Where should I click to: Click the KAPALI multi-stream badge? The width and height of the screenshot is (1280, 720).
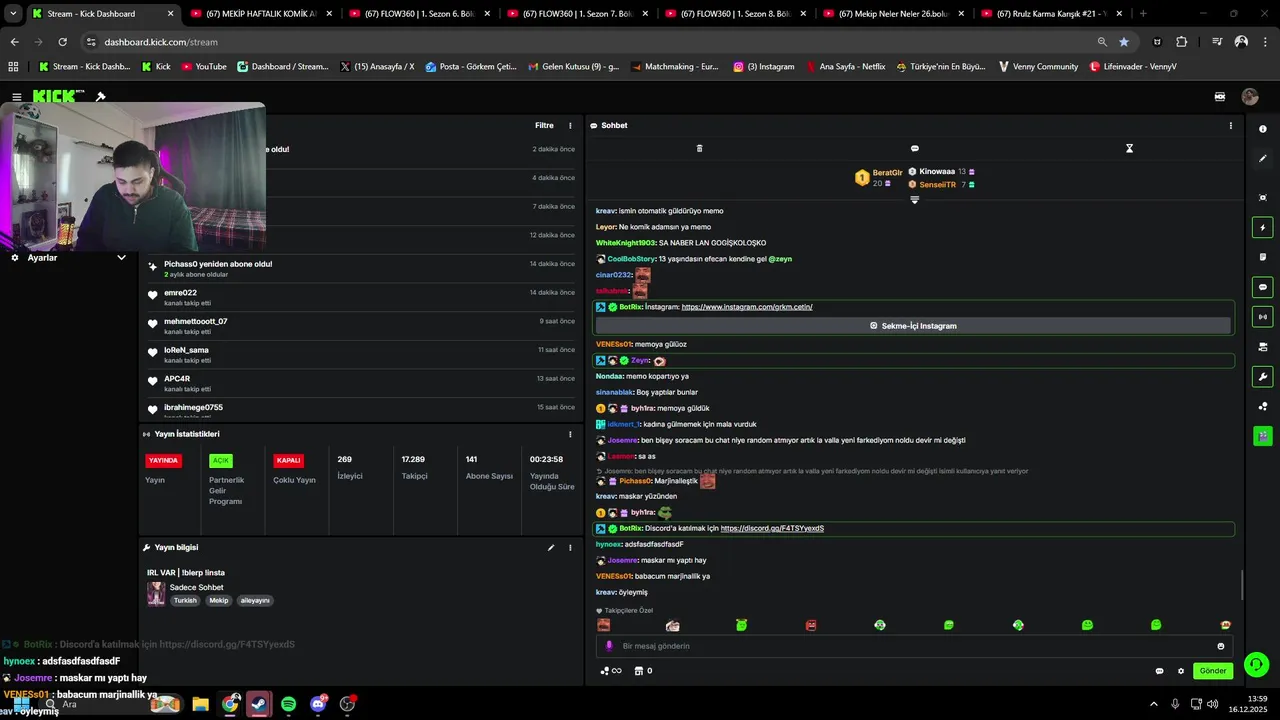(x=289, y=461)
